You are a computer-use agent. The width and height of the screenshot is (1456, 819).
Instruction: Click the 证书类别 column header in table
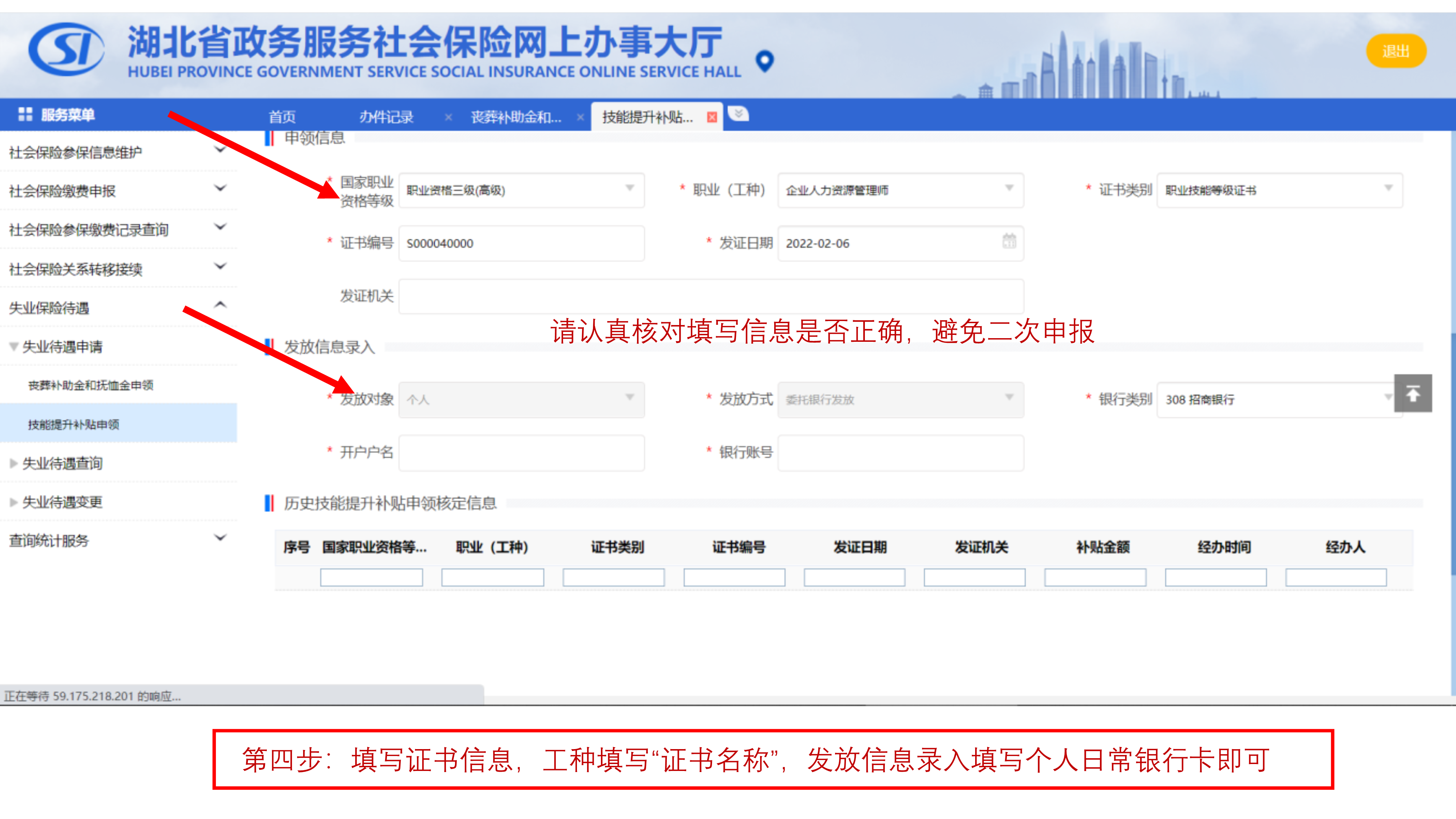tap(617, 547)
